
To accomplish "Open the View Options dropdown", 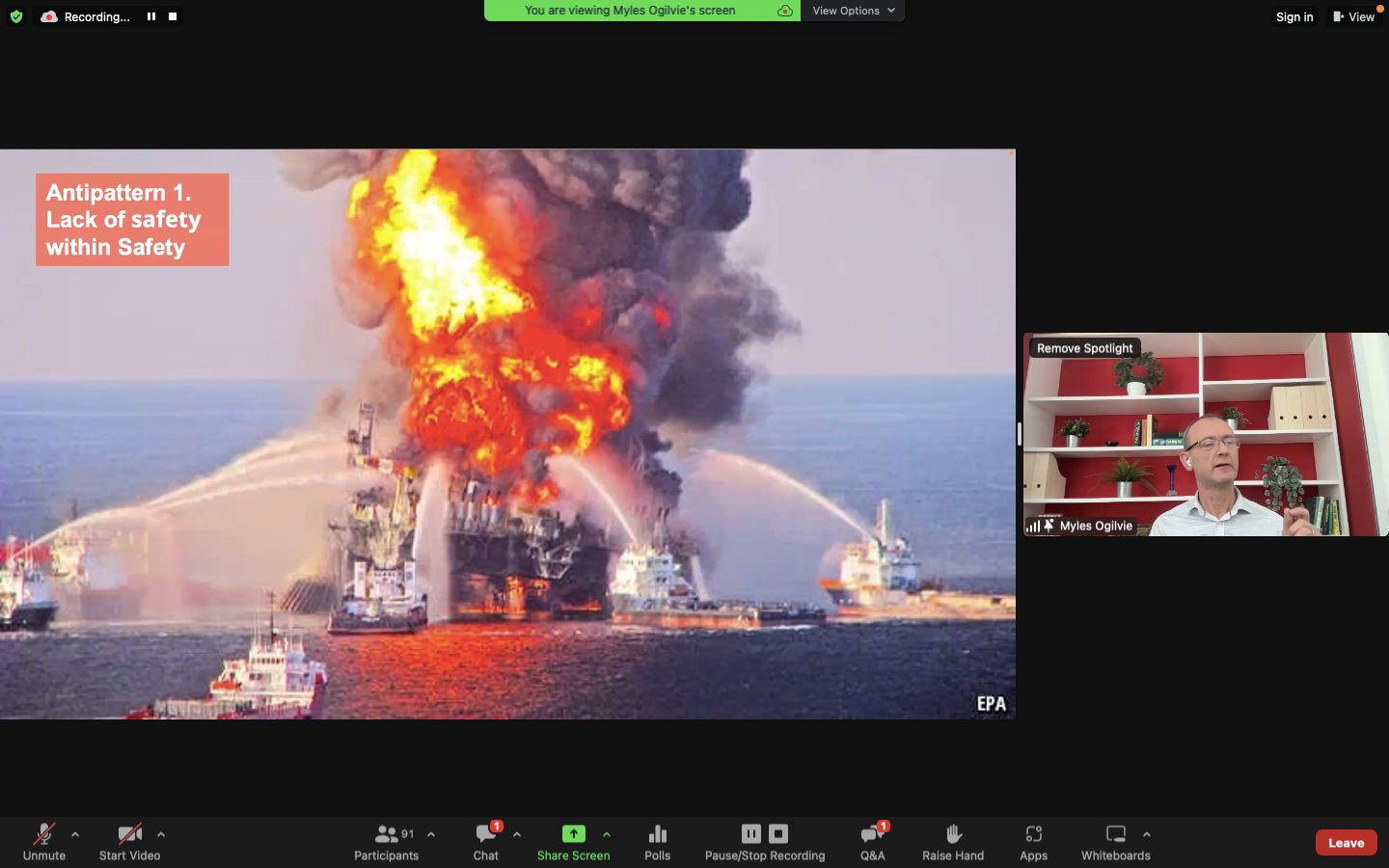I will (853, 11).
